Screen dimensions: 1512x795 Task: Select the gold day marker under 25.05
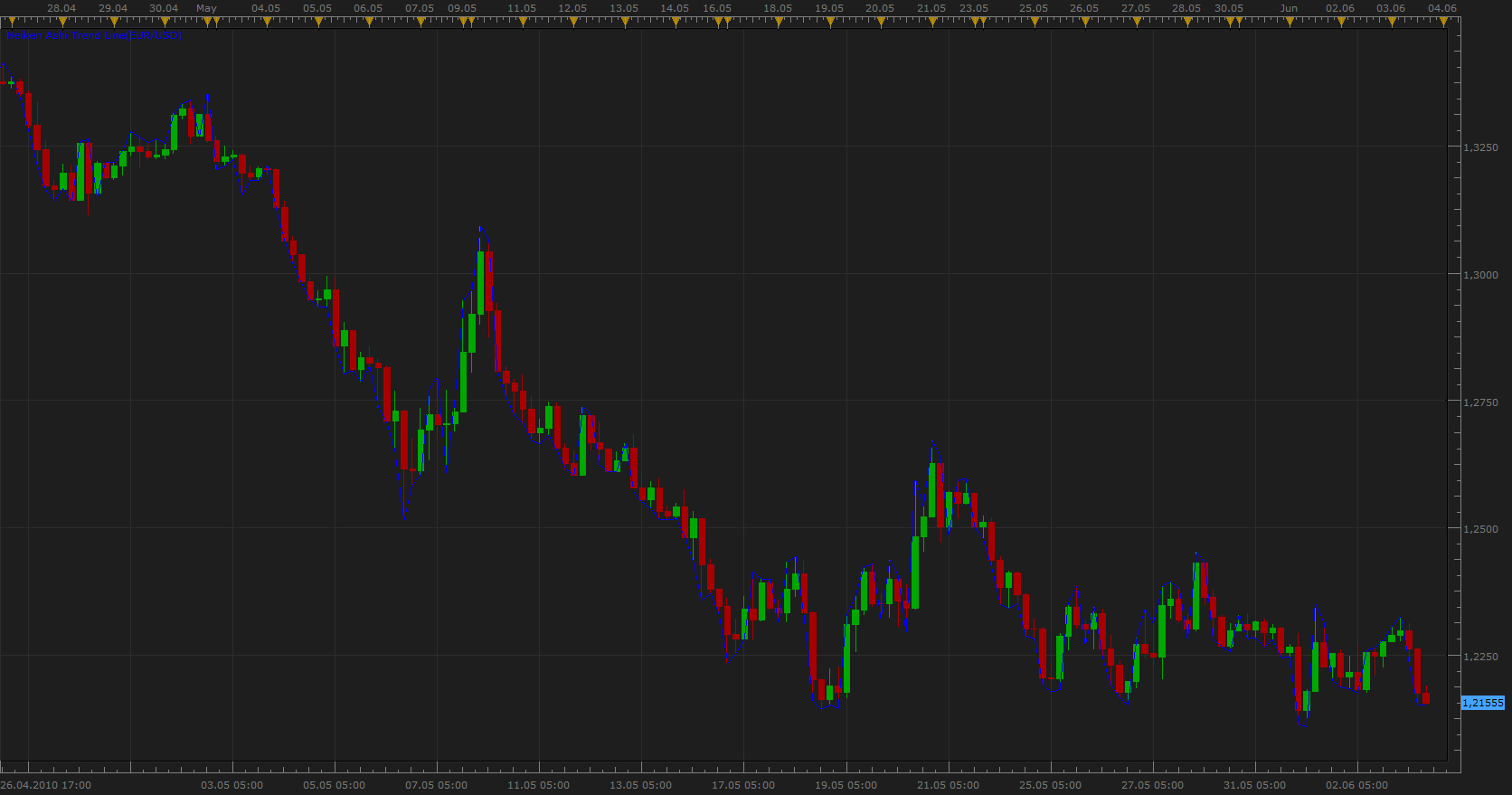[x=1035, y=22]
